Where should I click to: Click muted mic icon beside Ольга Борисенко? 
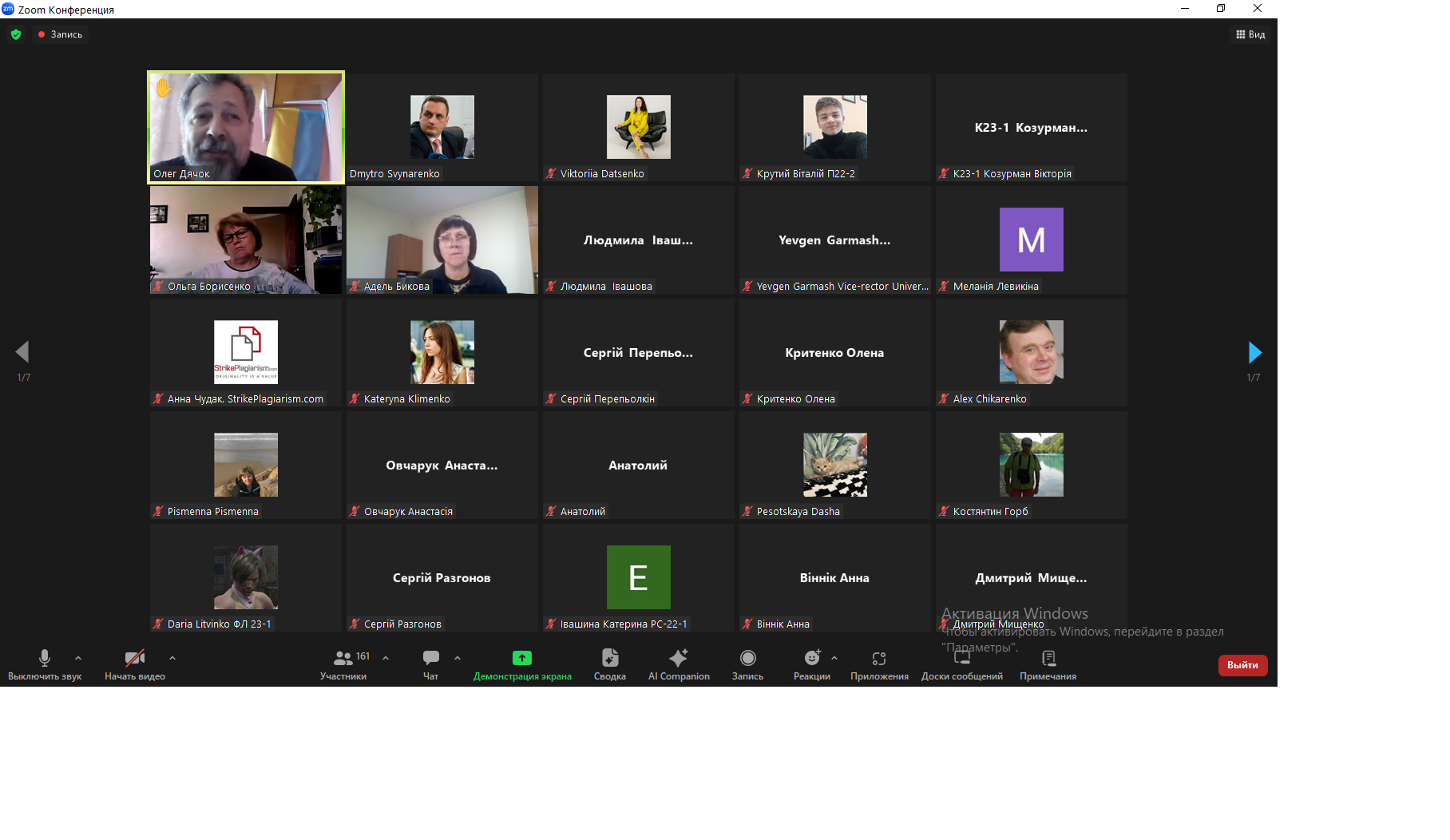(x=158, y=286)
